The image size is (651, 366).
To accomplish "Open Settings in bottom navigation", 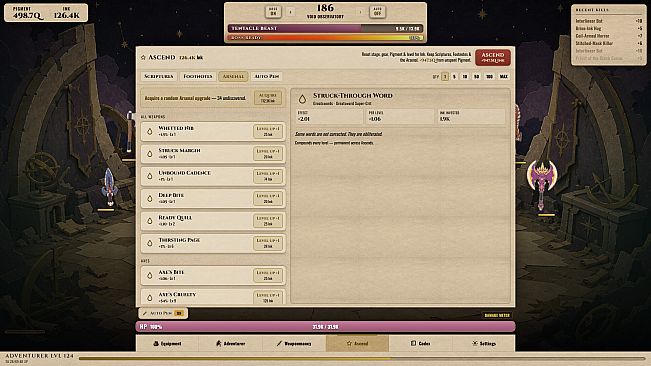I will (484, 344).
